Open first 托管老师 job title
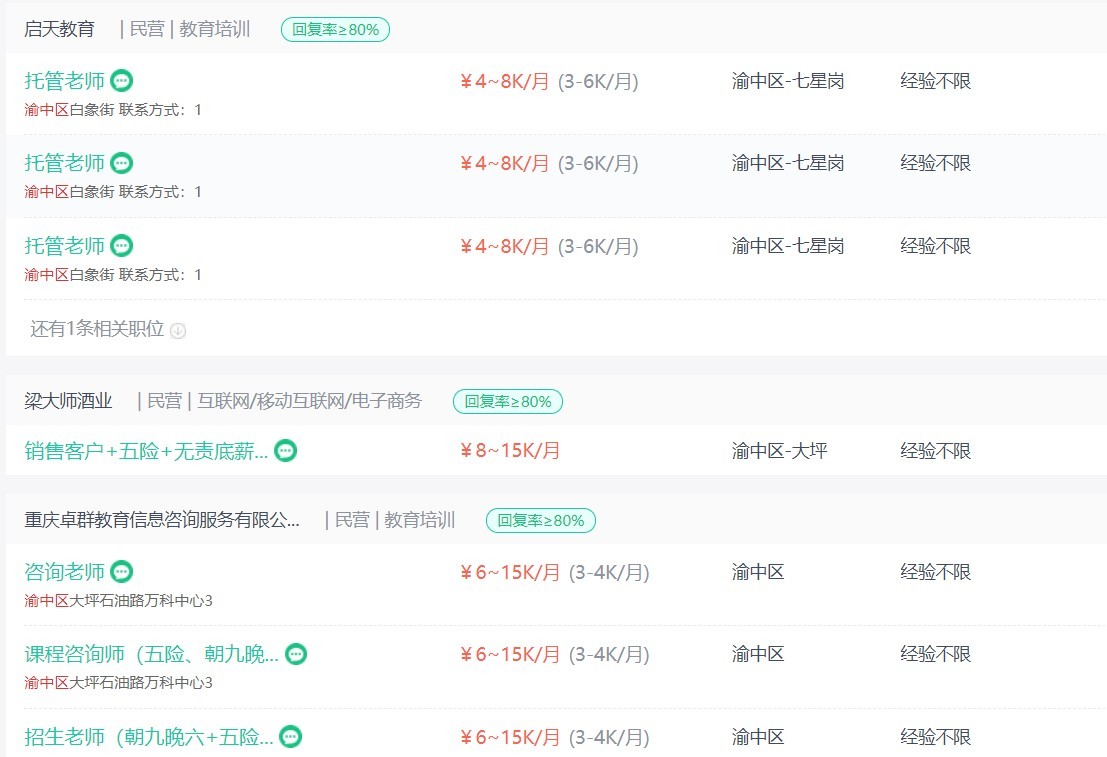 pyautogui.click(x=64, y=81)
